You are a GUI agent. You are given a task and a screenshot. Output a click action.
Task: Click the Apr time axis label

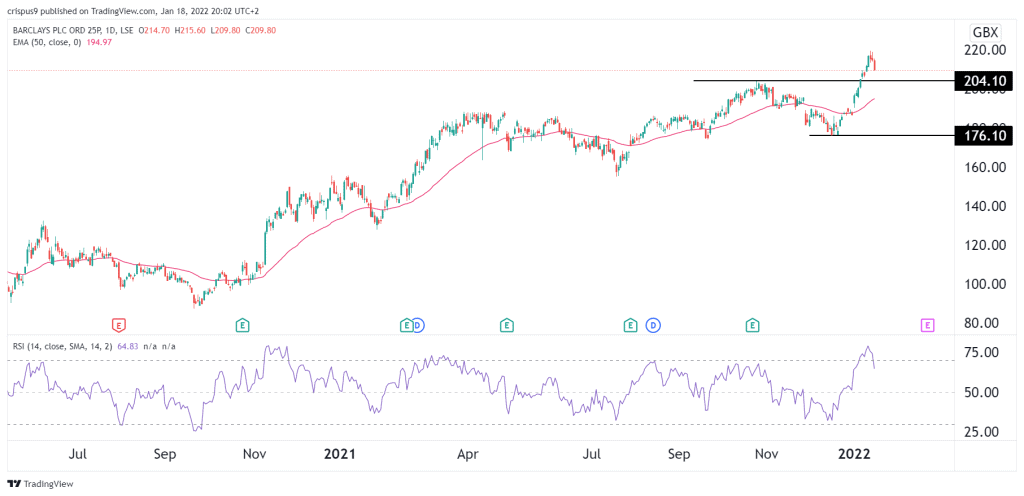coord(468,454)
